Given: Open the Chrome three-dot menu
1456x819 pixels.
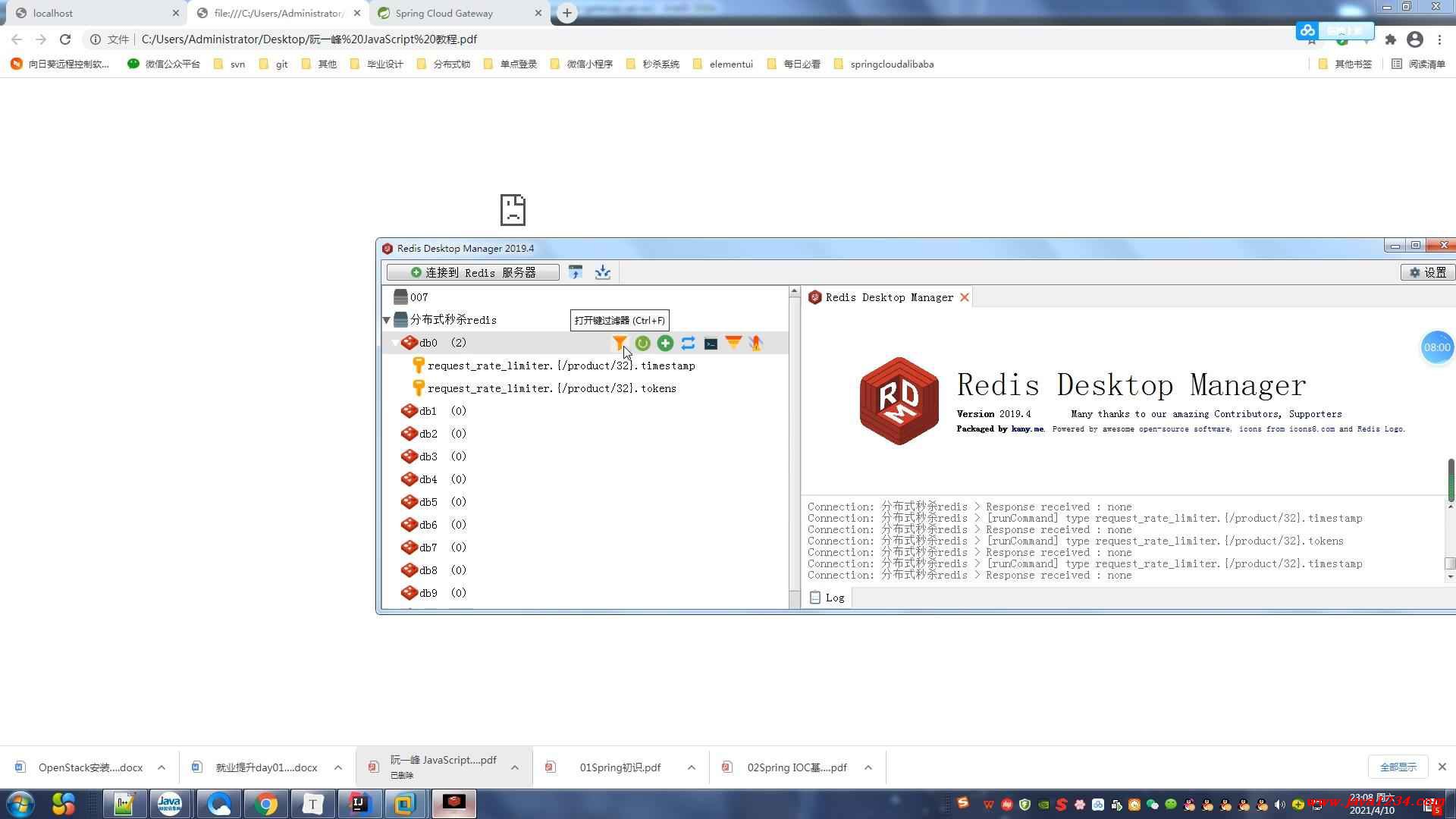Looking at the screenshot, I should [x=1439, y=39].
